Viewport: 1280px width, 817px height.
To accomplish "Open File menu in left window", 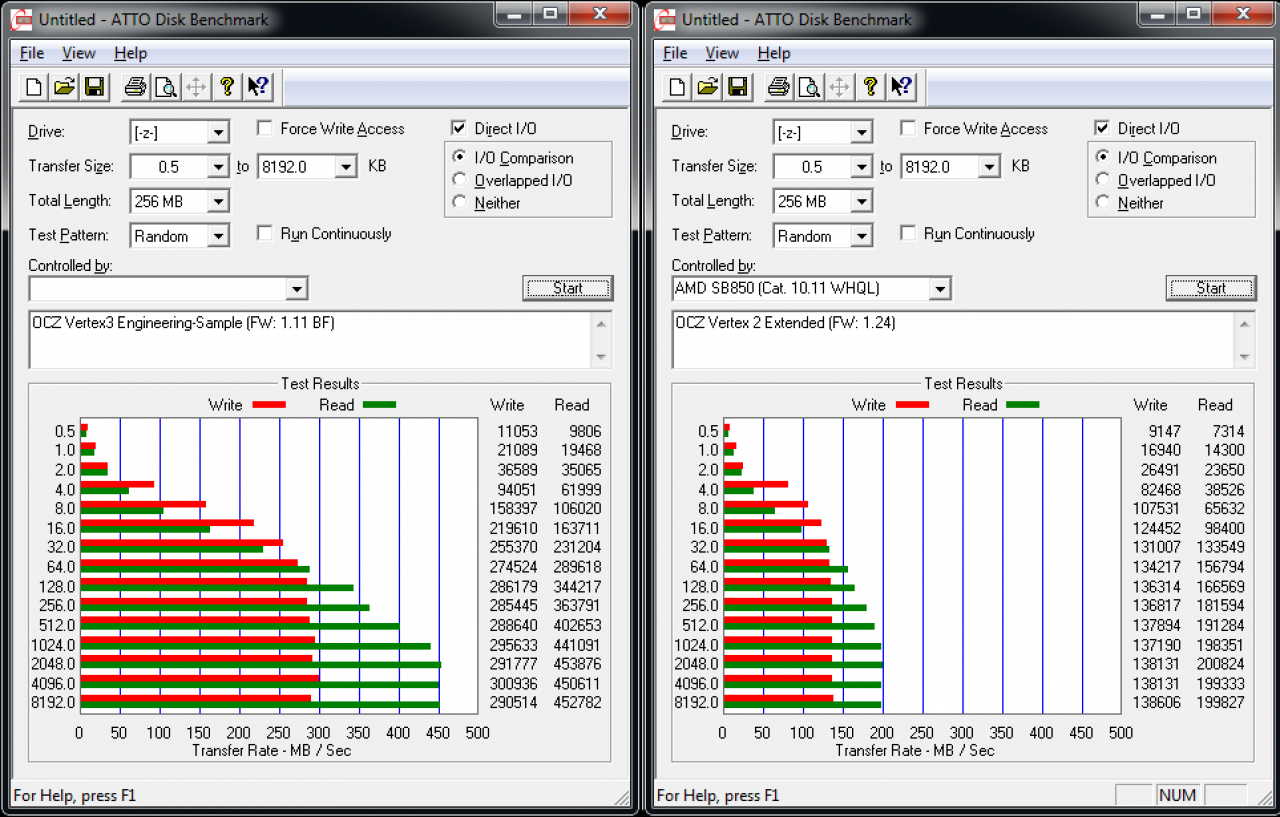I will [x=32, y=53].
